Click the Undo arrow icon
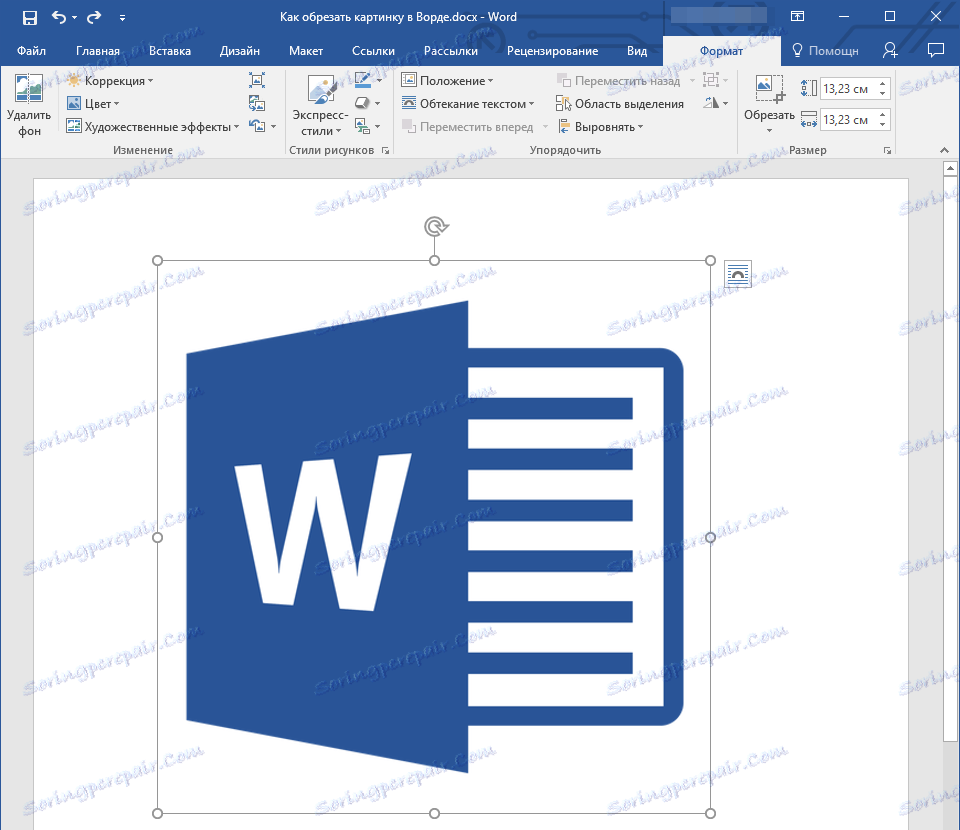Image resolution: width=960 pixels, height=830 pixels. click(x=59, y=17)
